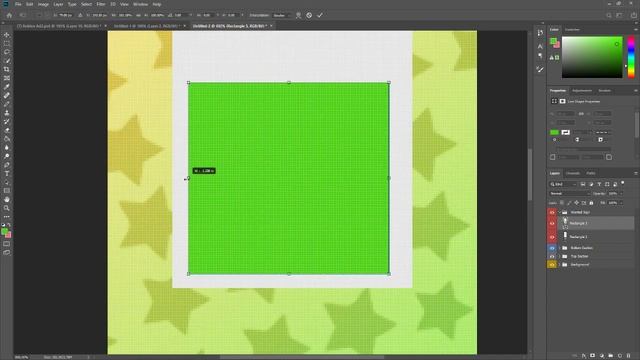Screen dimensions: 640x360
Task: Click the Fill percentage field
Action: coord(613,203)
